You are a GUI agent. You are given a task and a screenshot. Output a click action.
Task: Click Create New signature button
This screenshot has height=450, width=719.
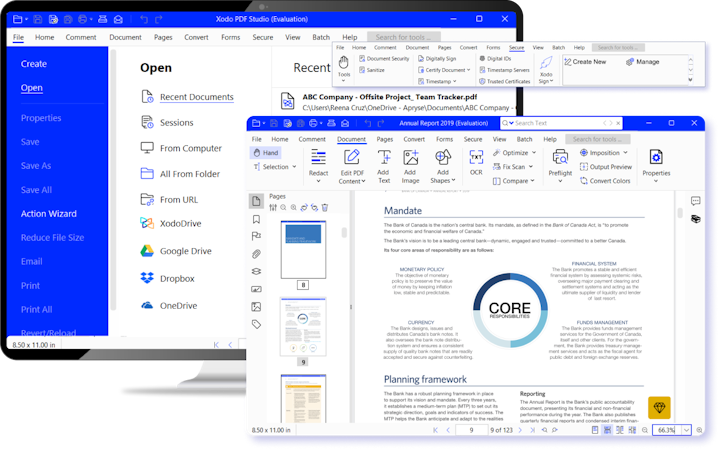[585, 62]
